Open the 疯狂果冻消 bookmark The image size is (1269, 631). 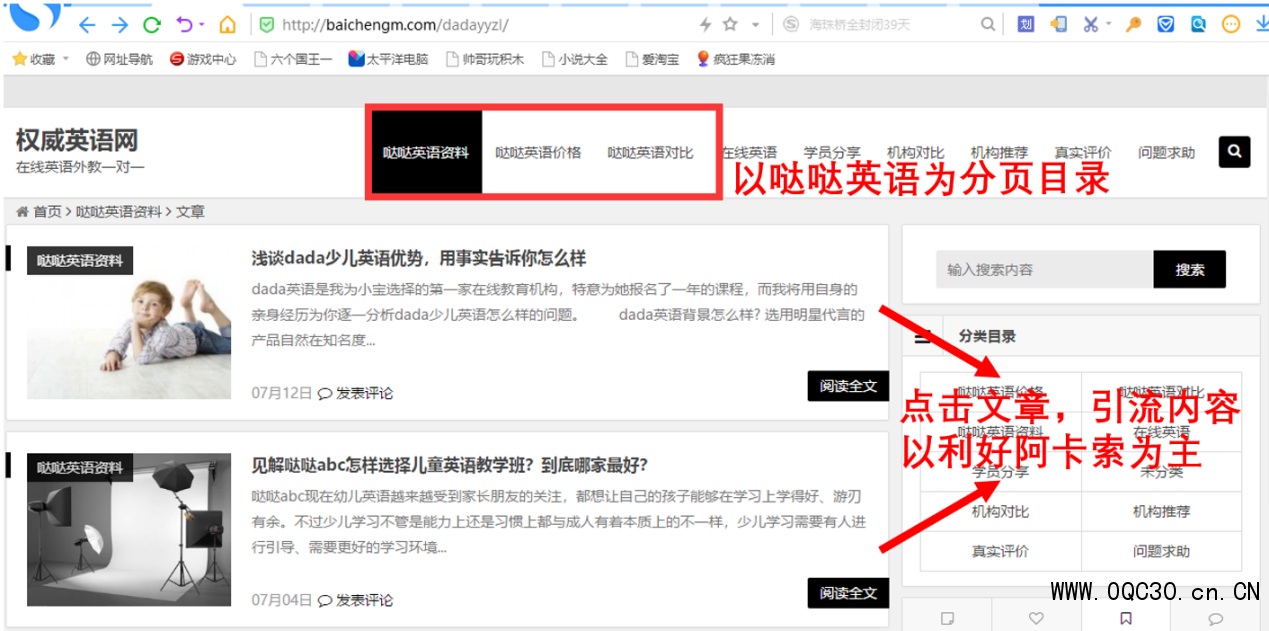(x=736, y=59)
